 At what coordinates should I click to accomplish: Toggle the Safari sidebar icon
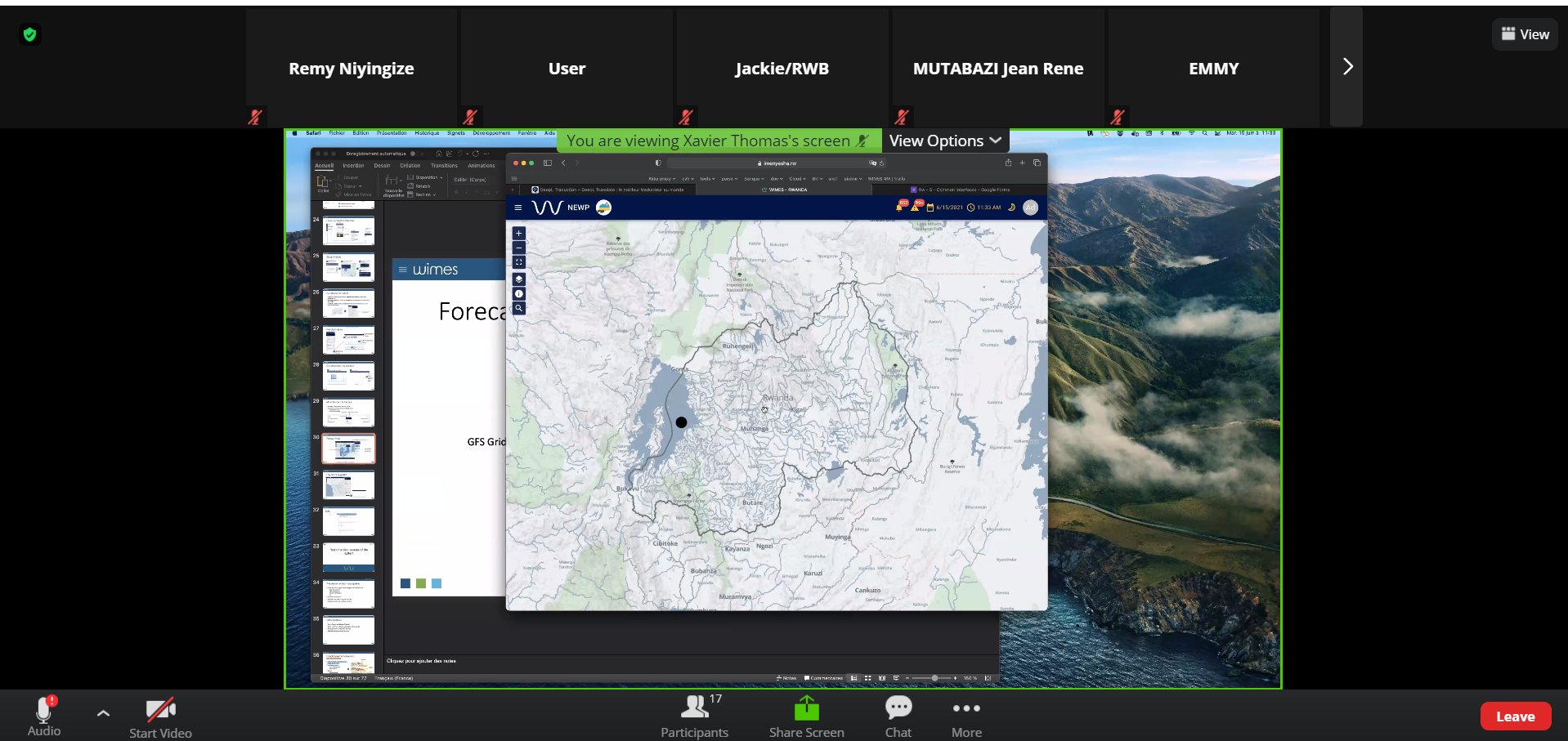tap(548, 163)
